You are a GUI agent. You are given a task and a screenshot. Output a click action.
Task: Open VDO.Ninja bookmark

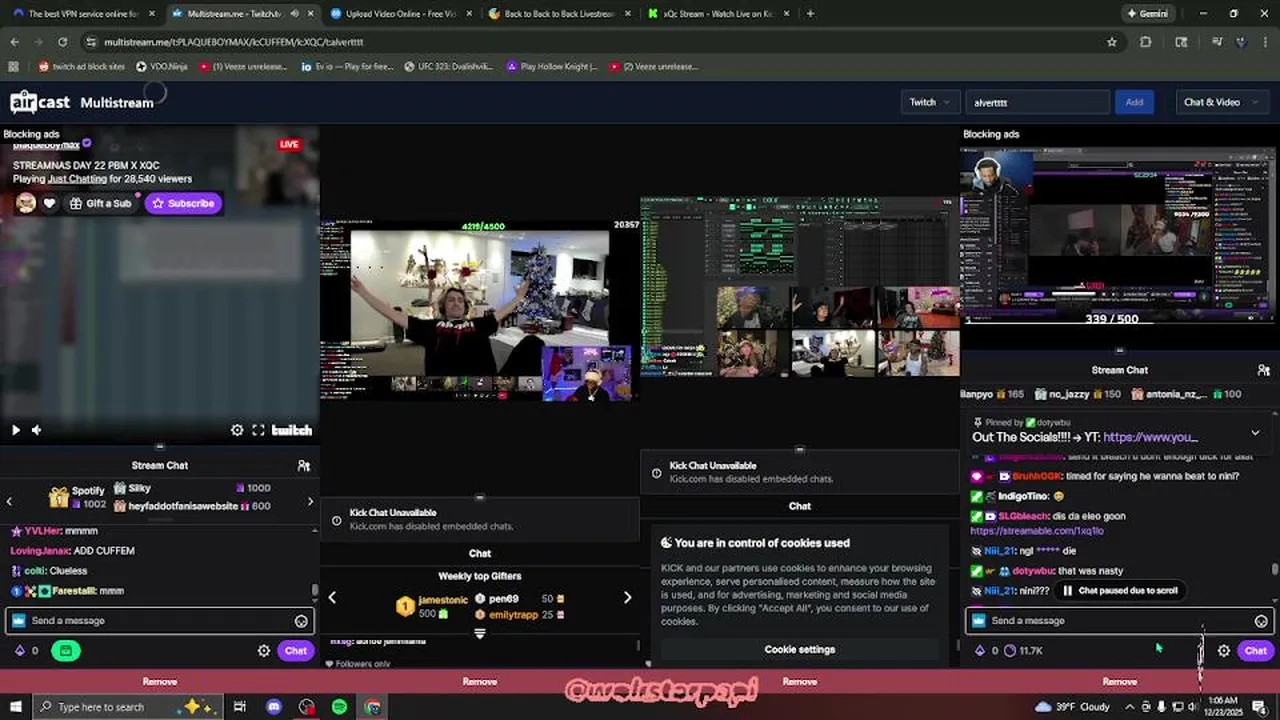tap(161, 67)
